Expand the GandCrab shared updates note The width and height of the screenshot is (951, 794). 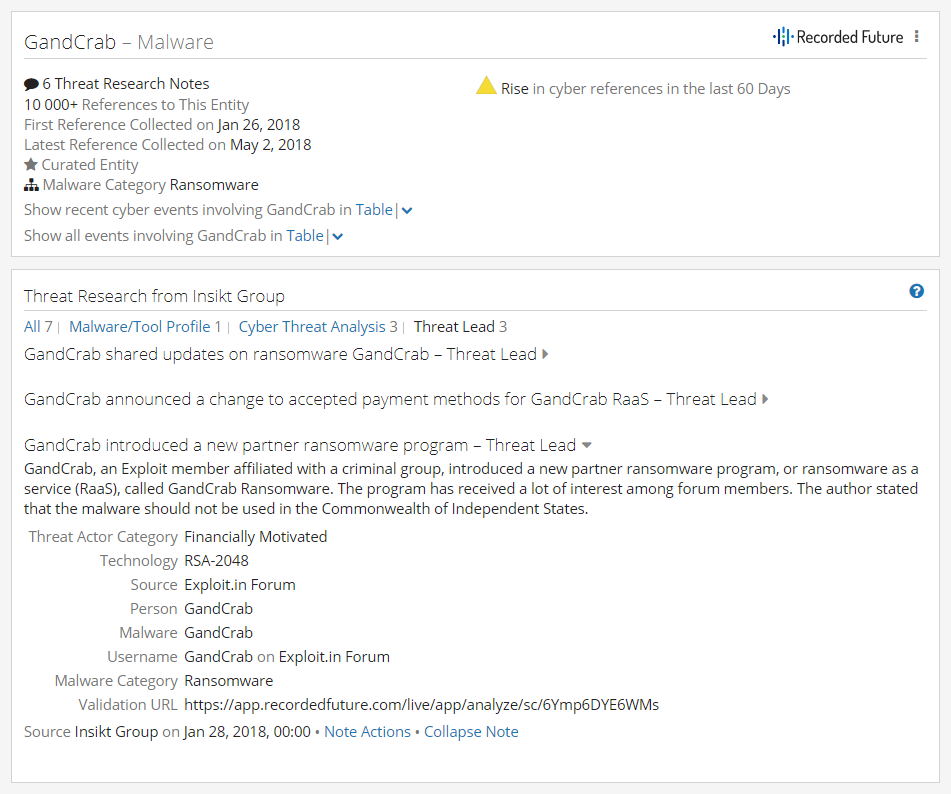pos(545,354)
